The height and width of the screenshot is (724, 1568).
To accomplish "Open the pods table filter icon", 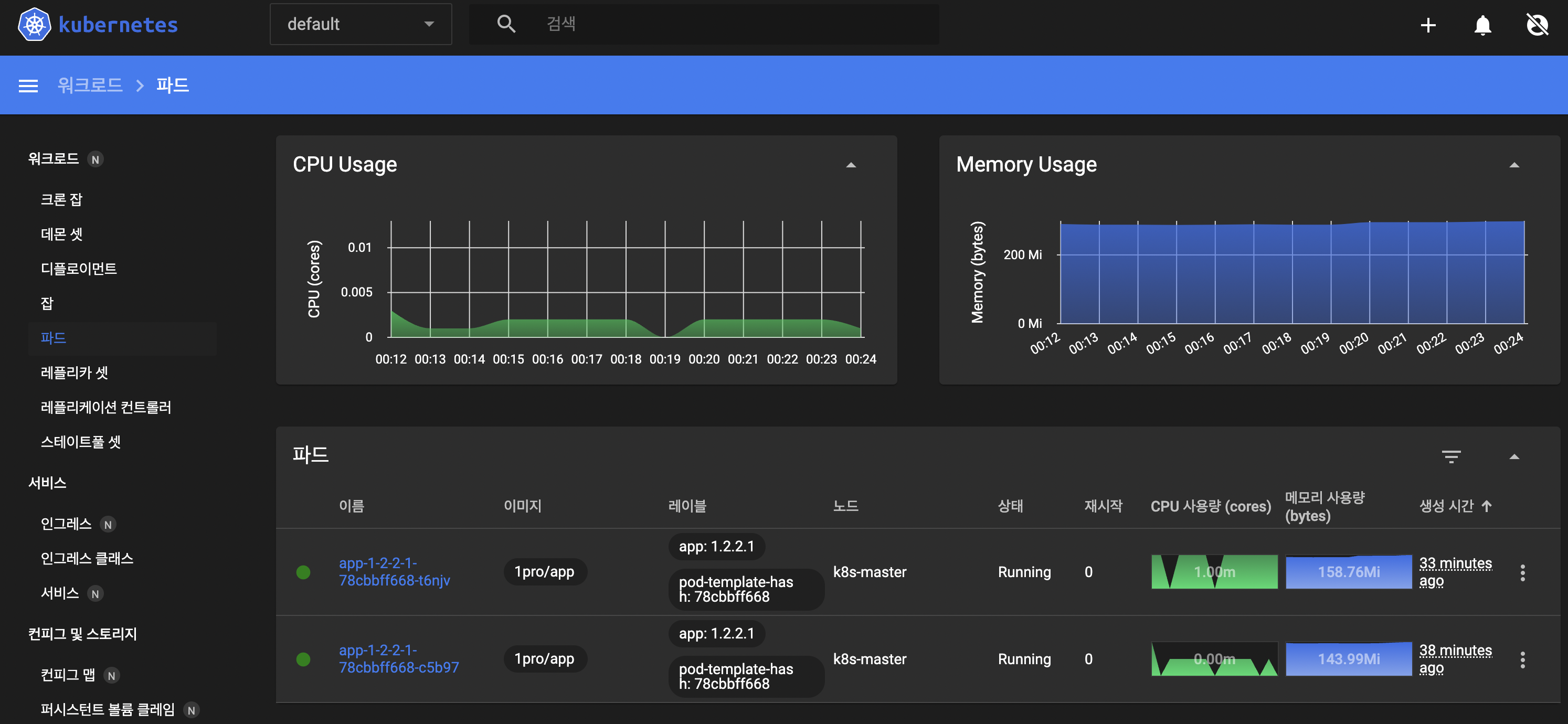I will [x=1450, y=456].
